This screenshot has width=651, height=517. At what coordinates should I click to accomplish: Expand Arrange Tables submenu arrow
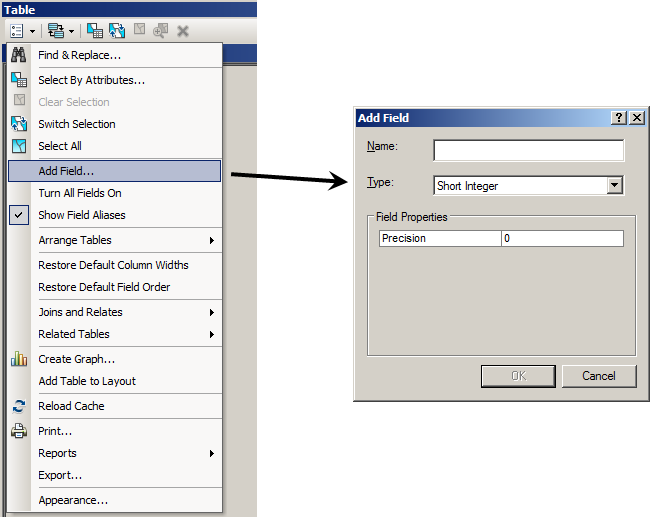click(212, 240)
